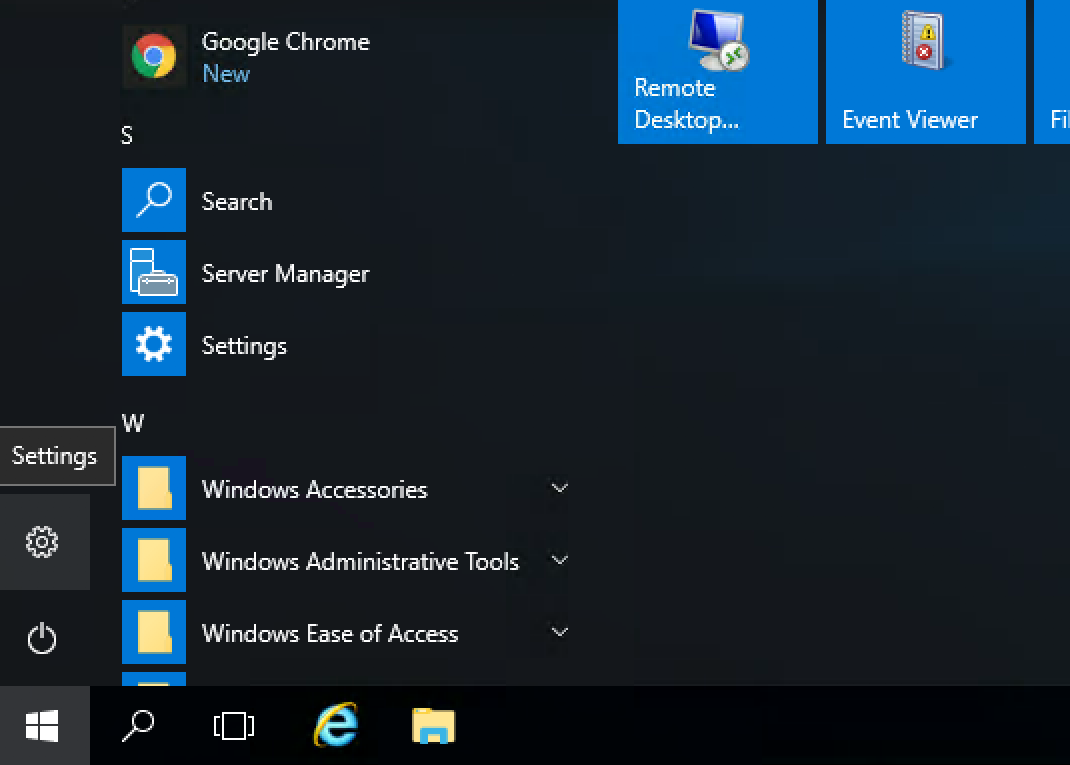Click the "New" label under Google Chrome
Screen dimensions: 1070x765
tap(226, 74)
